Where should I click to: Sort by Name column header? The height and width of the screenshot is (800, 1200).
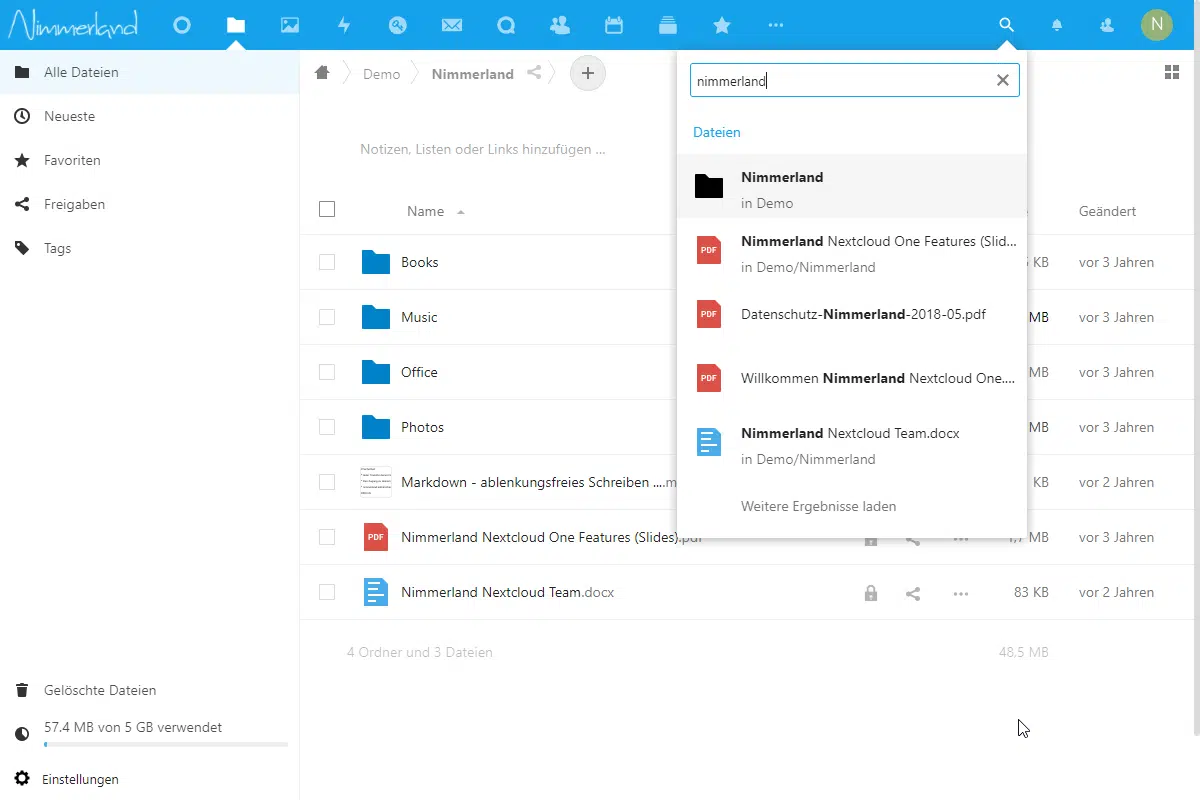point(425,211)
